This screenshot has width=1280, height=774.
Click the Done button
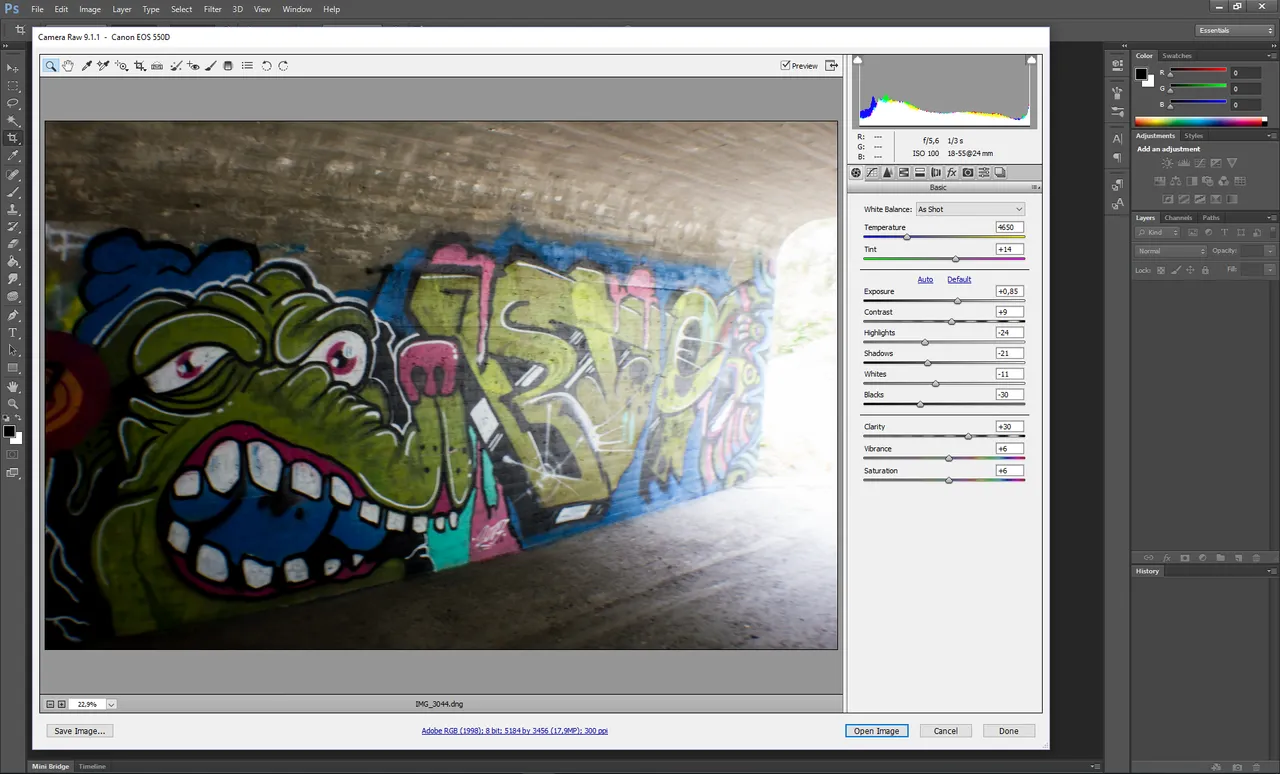pos(1009,731)
